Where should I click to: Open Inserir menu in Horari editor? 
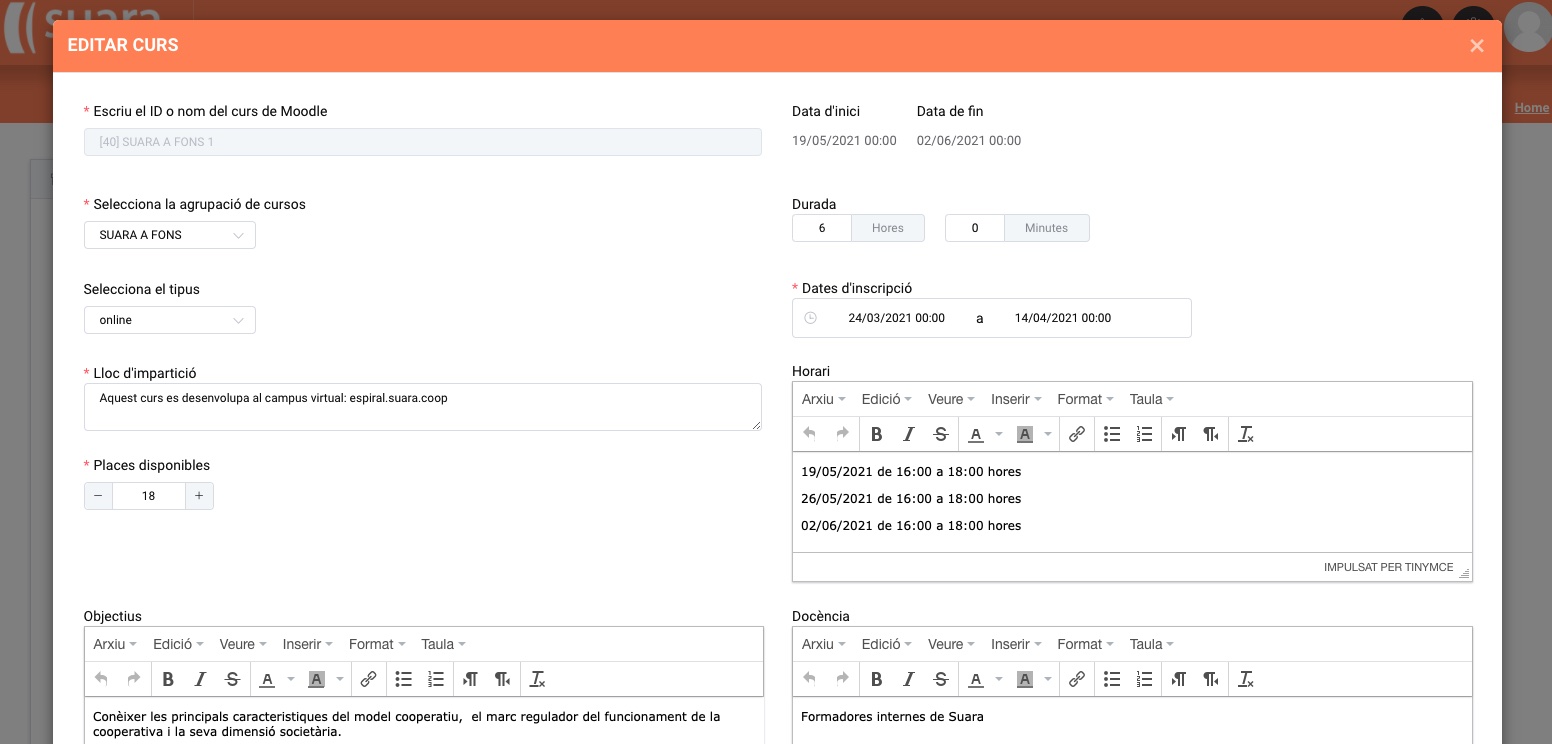pos(1016,399)
